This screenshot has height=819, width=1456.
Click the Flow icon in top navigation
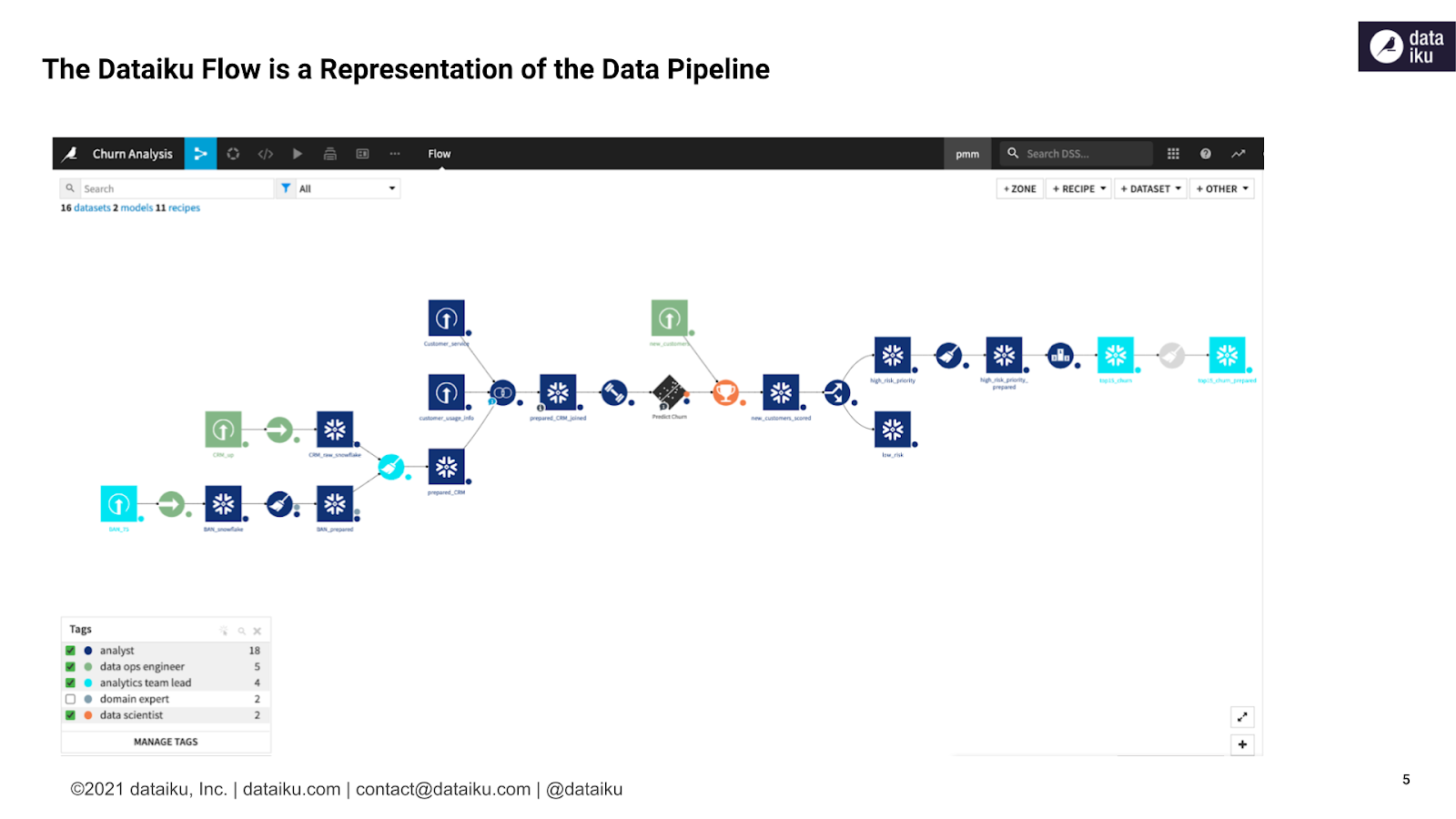click(x=200, y=154)
